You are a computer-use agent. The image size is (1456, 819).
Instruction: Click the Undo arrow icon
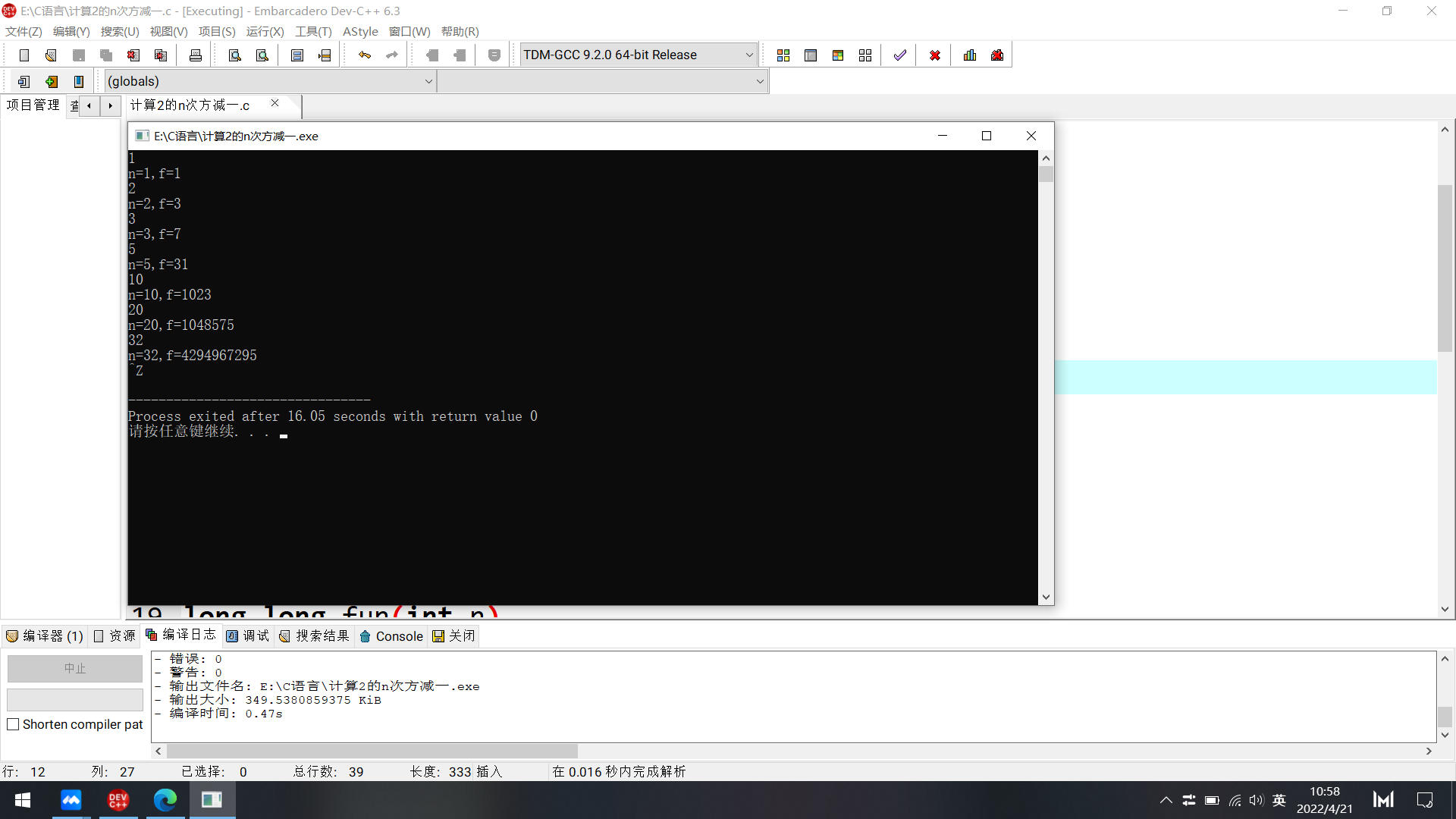tap(365, 55)
